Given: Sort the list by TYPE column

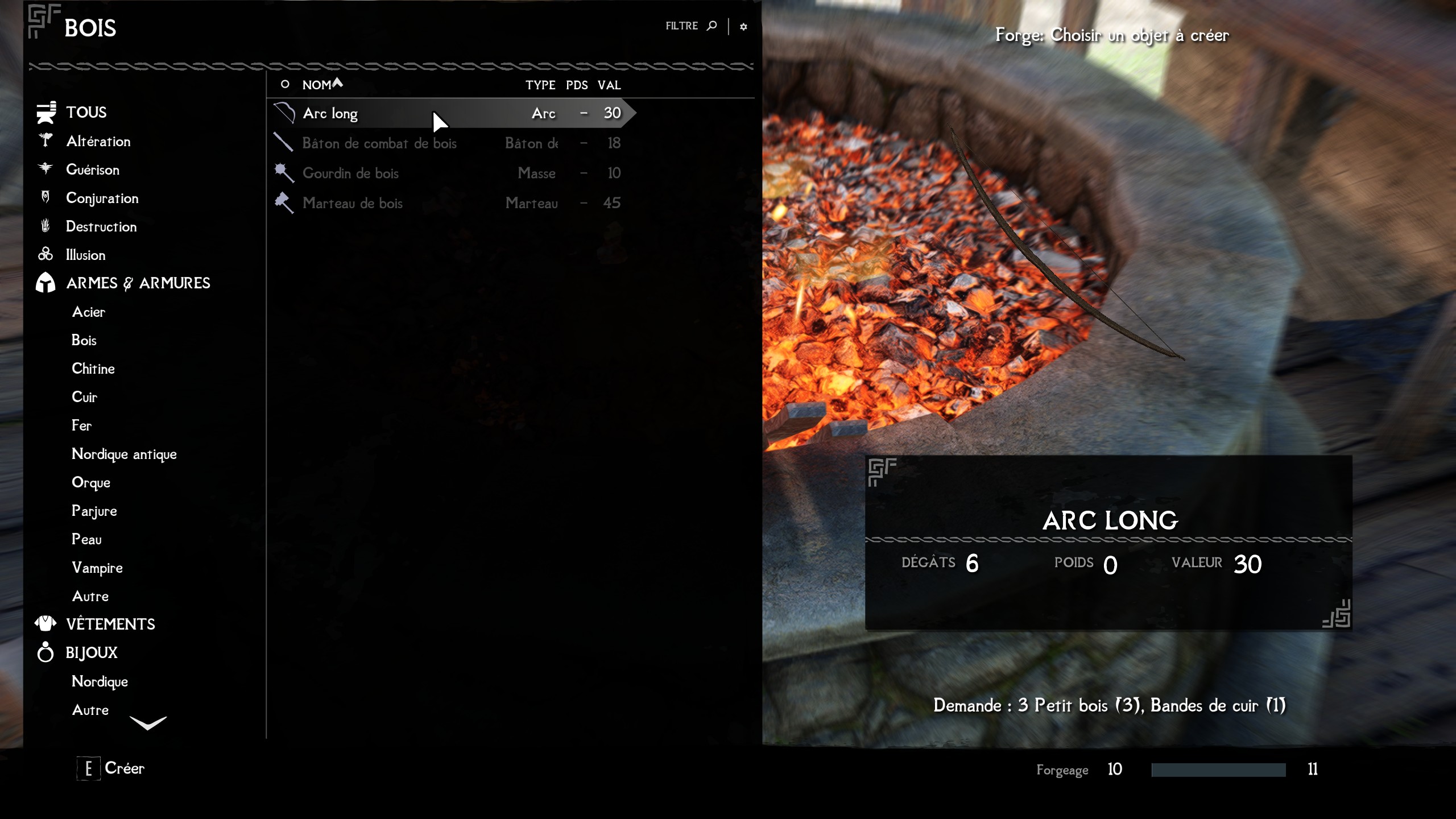Looking at the screenshot, I should coord(540,85).
